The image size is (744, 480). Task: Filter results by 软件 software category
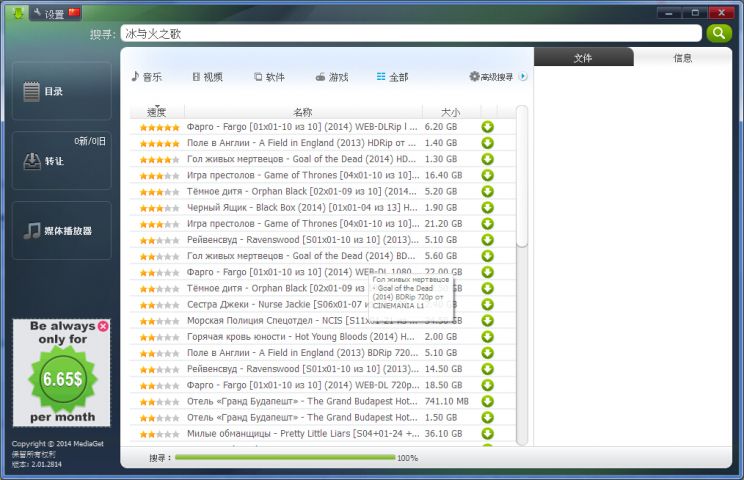pos(269,77)
